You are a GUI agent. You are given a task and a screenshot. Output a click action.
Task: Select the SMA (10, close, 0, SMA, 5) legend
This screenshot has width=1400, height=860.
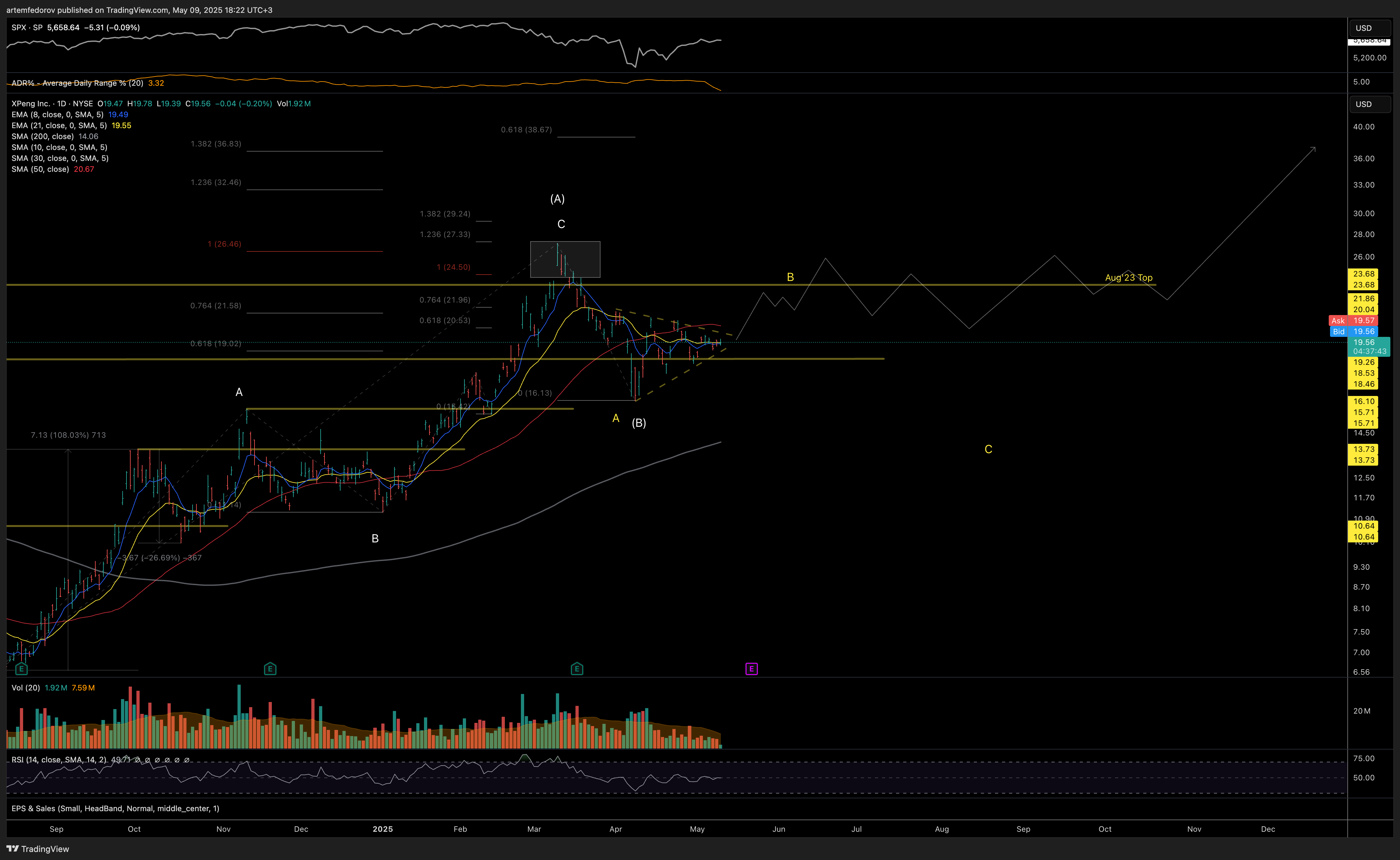coord(59,147)
